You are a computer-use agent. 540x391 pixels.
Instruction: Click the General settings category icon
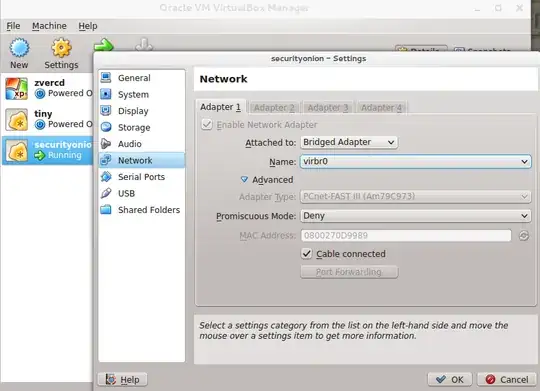point(106,78)
